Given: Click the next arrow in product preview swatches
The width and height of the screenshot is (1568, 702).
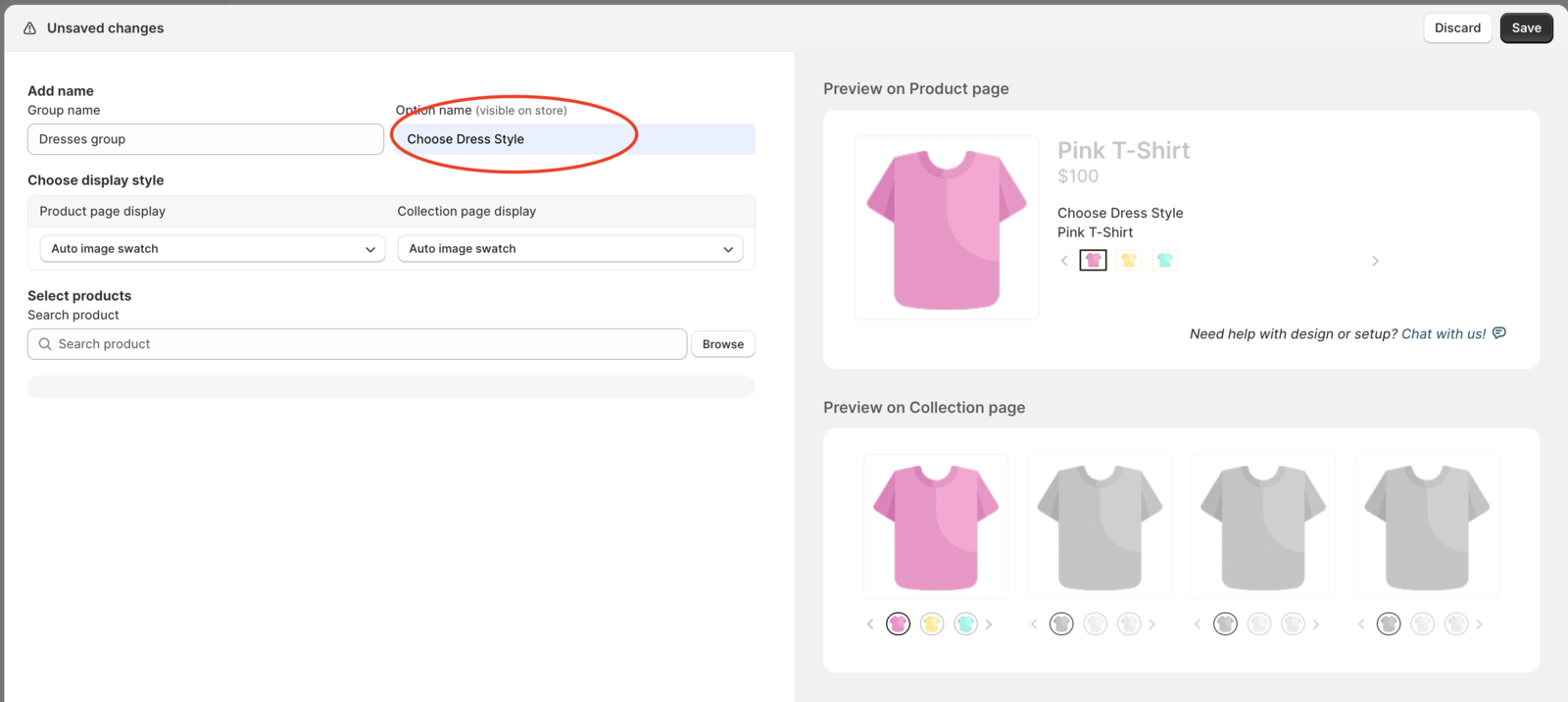Looking at the screenshot, I should [1375, 261].
